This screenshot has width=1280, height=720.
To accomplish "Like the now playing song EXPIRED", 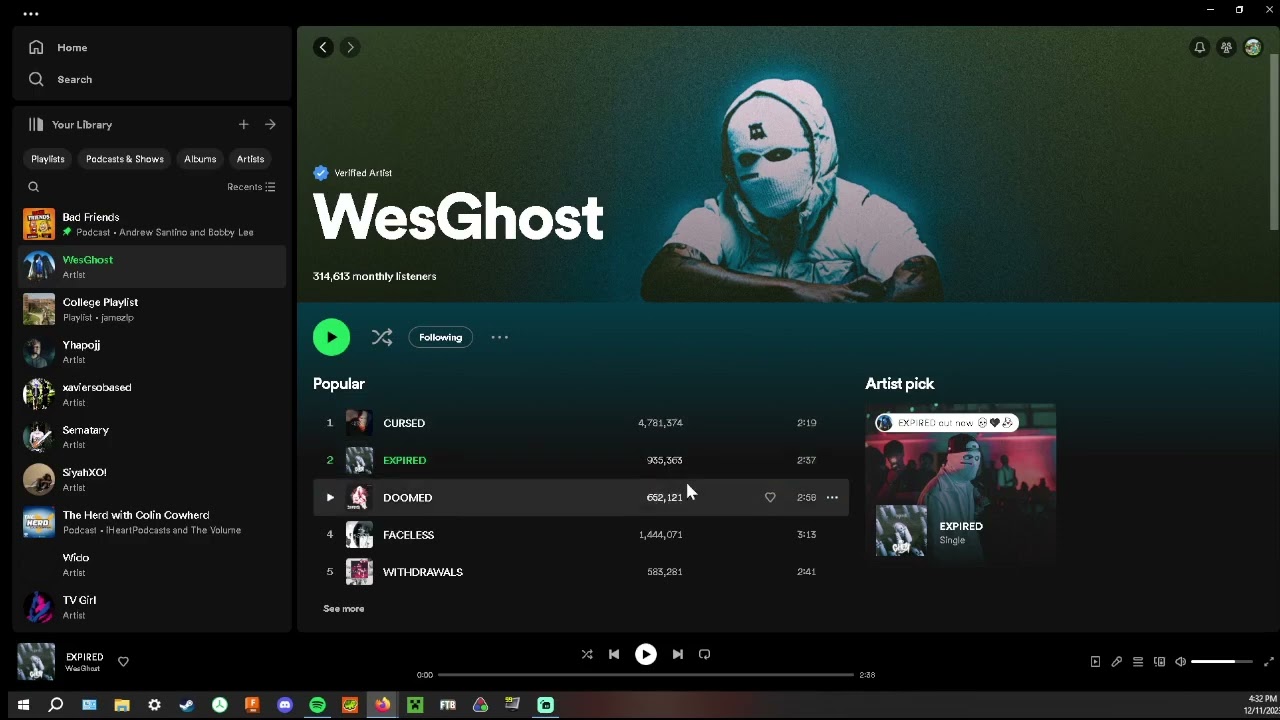I will 123,661.
